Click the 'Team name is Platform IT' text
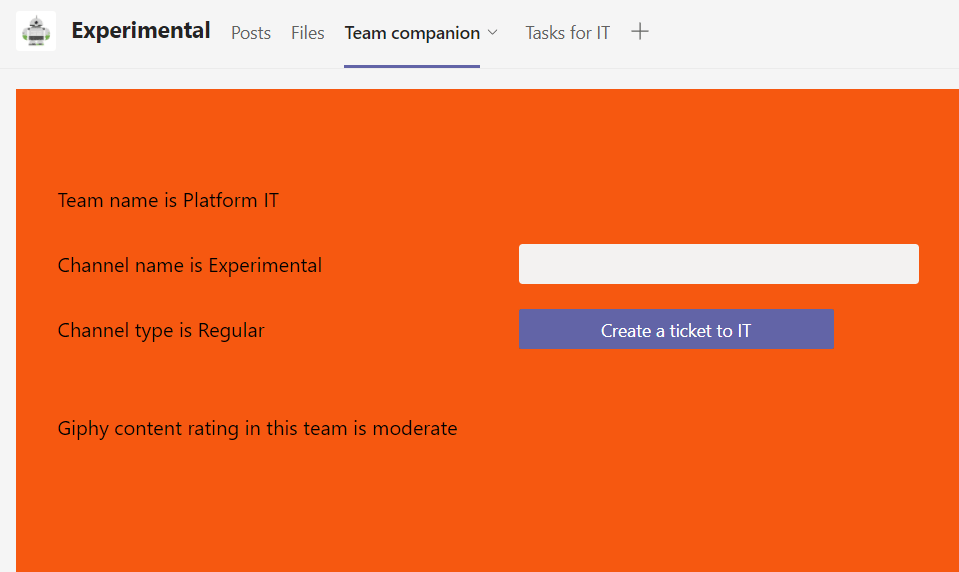The width and height of the screenshot is (959, 572). 168,200
